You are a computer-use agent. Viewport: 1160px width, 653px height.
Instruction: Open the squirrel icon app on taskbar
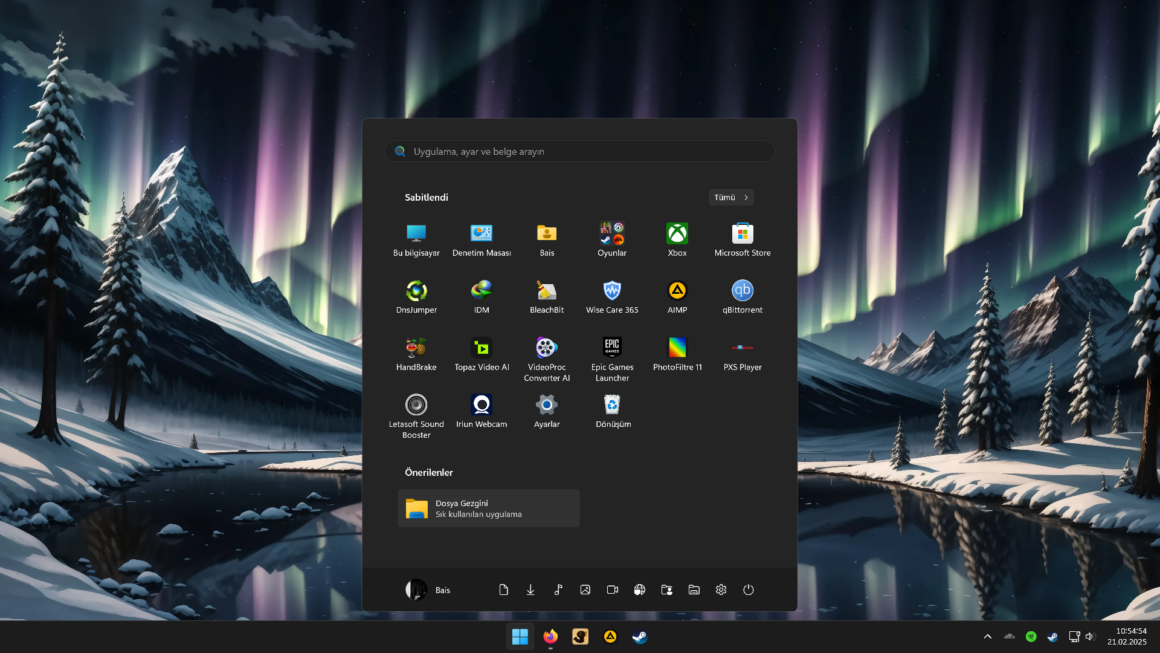pyautogui.click(x=580, y=637)
